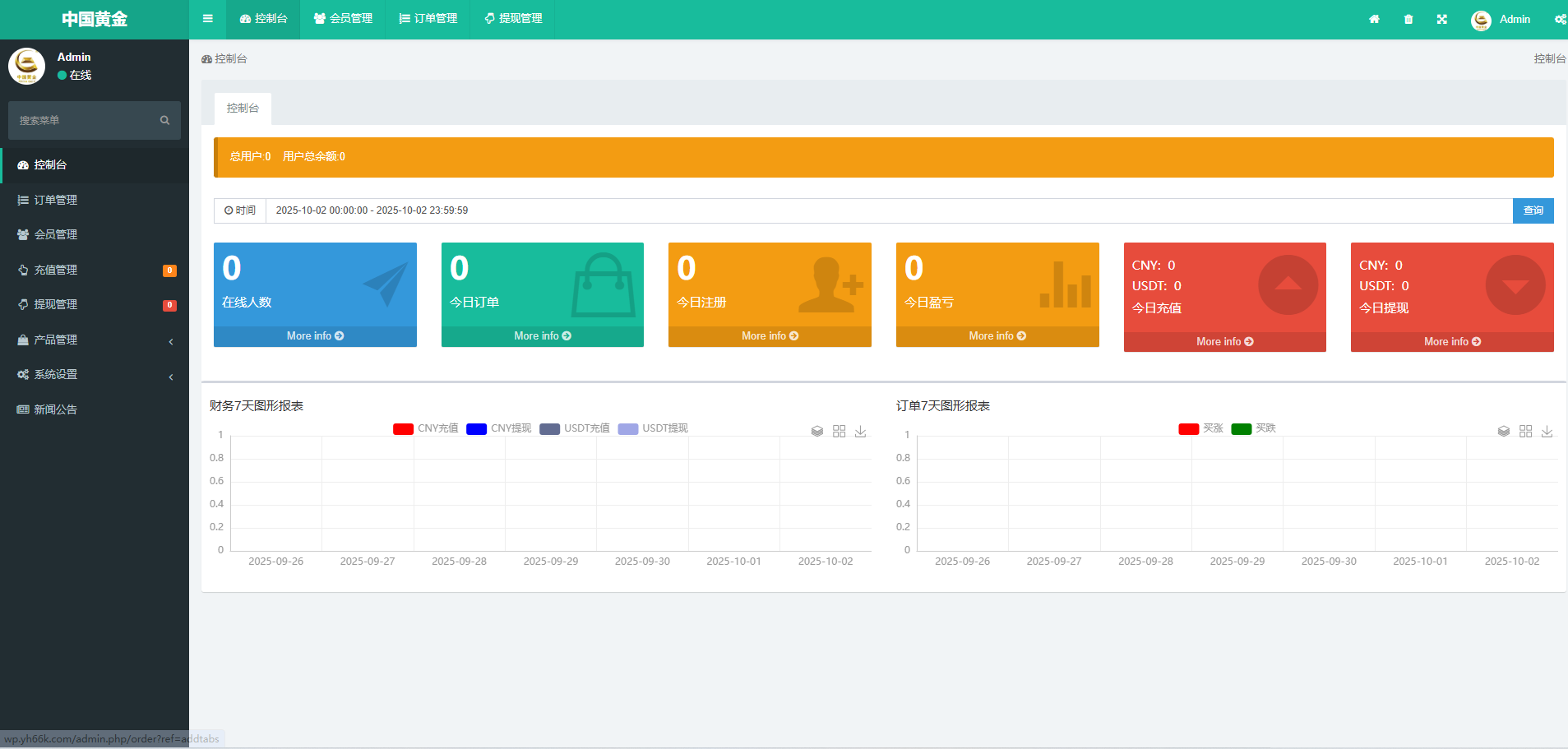This screenshot has height=749, width=1568.
Task: Toggle 买跌 series in order chart legend
Action: click(1254, 428)
